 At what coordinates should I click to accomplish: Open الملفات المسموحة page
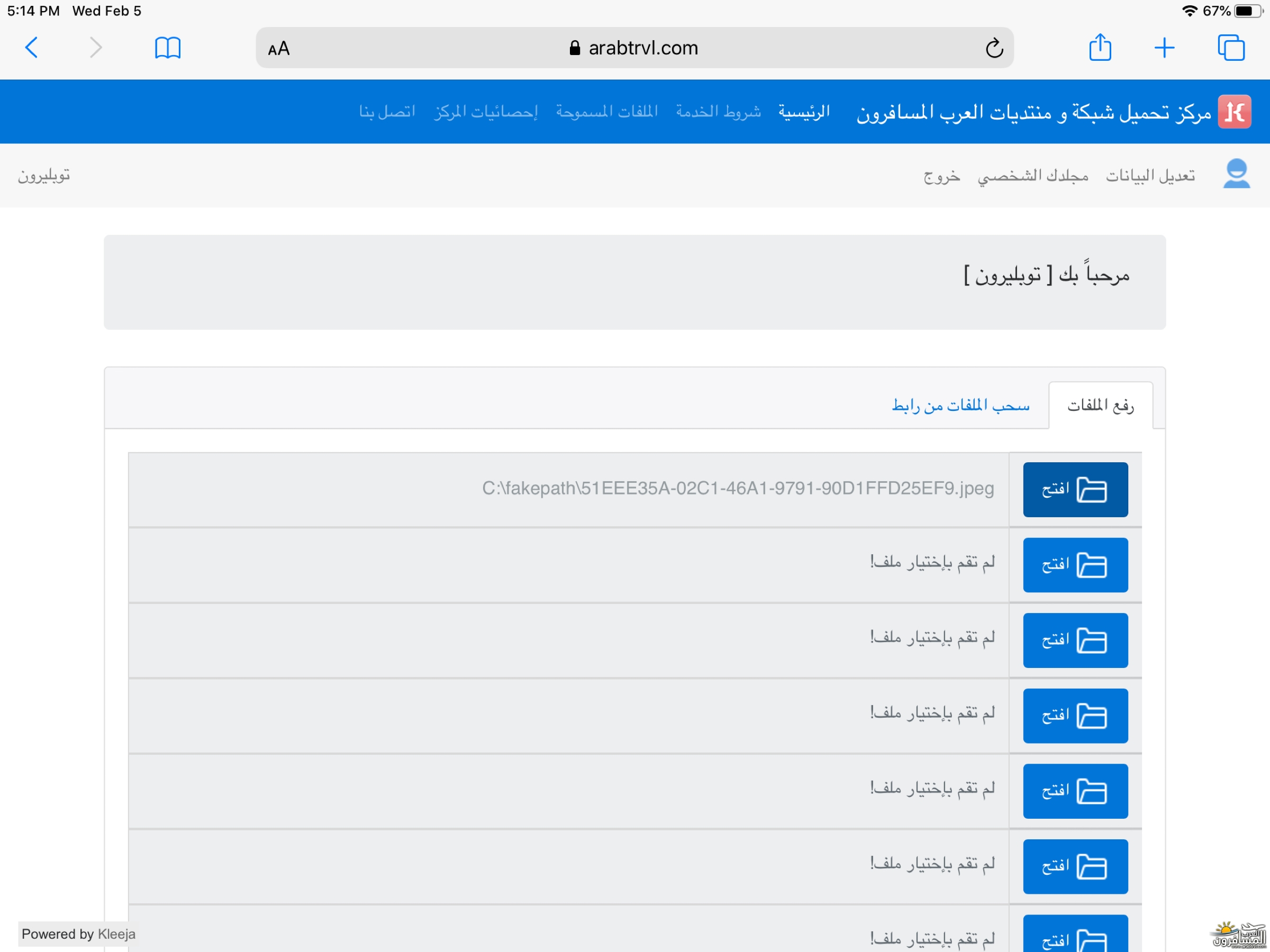coord(607,111)
